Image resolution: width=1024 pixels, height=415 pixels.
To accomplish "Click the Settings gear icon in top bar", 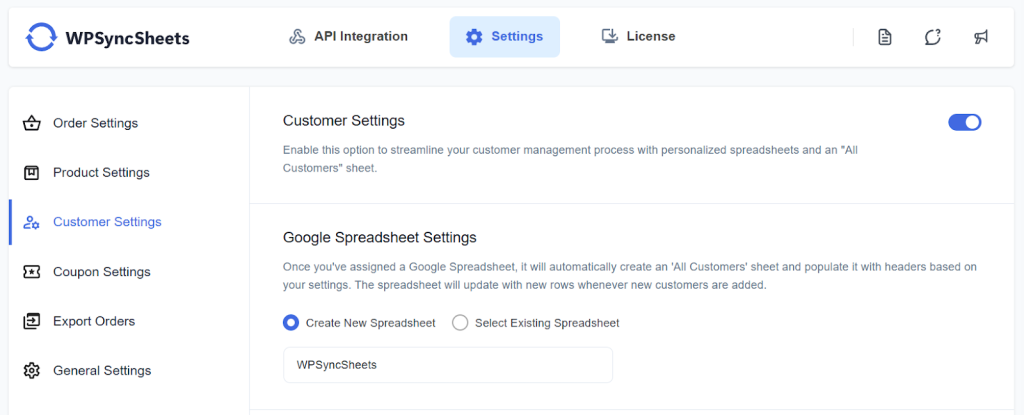I will tap(473, 37).
